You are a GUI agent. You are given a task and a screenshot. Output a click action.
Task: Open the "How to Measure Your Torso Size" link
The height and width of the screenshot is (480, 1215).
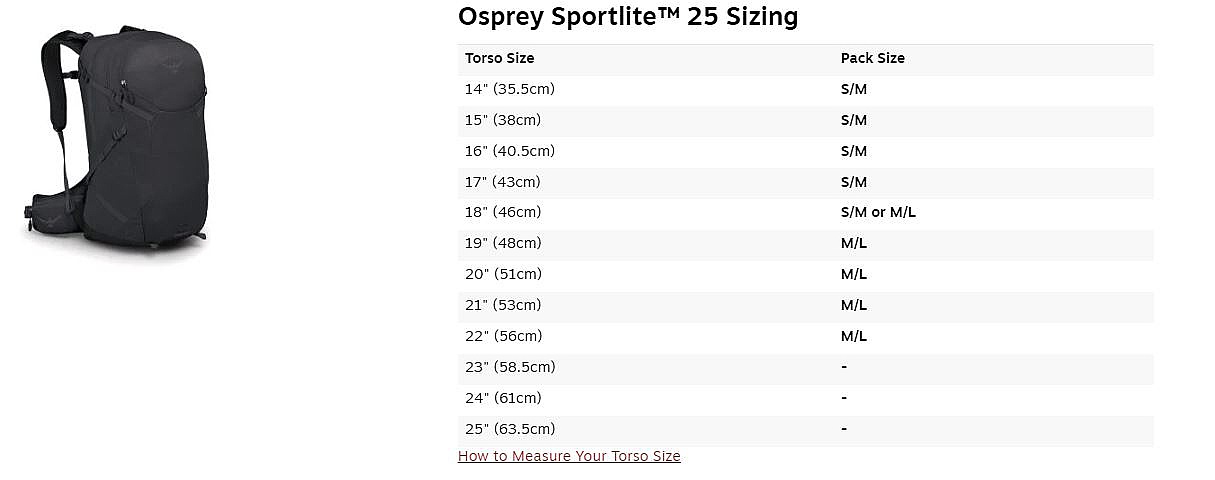569,456
